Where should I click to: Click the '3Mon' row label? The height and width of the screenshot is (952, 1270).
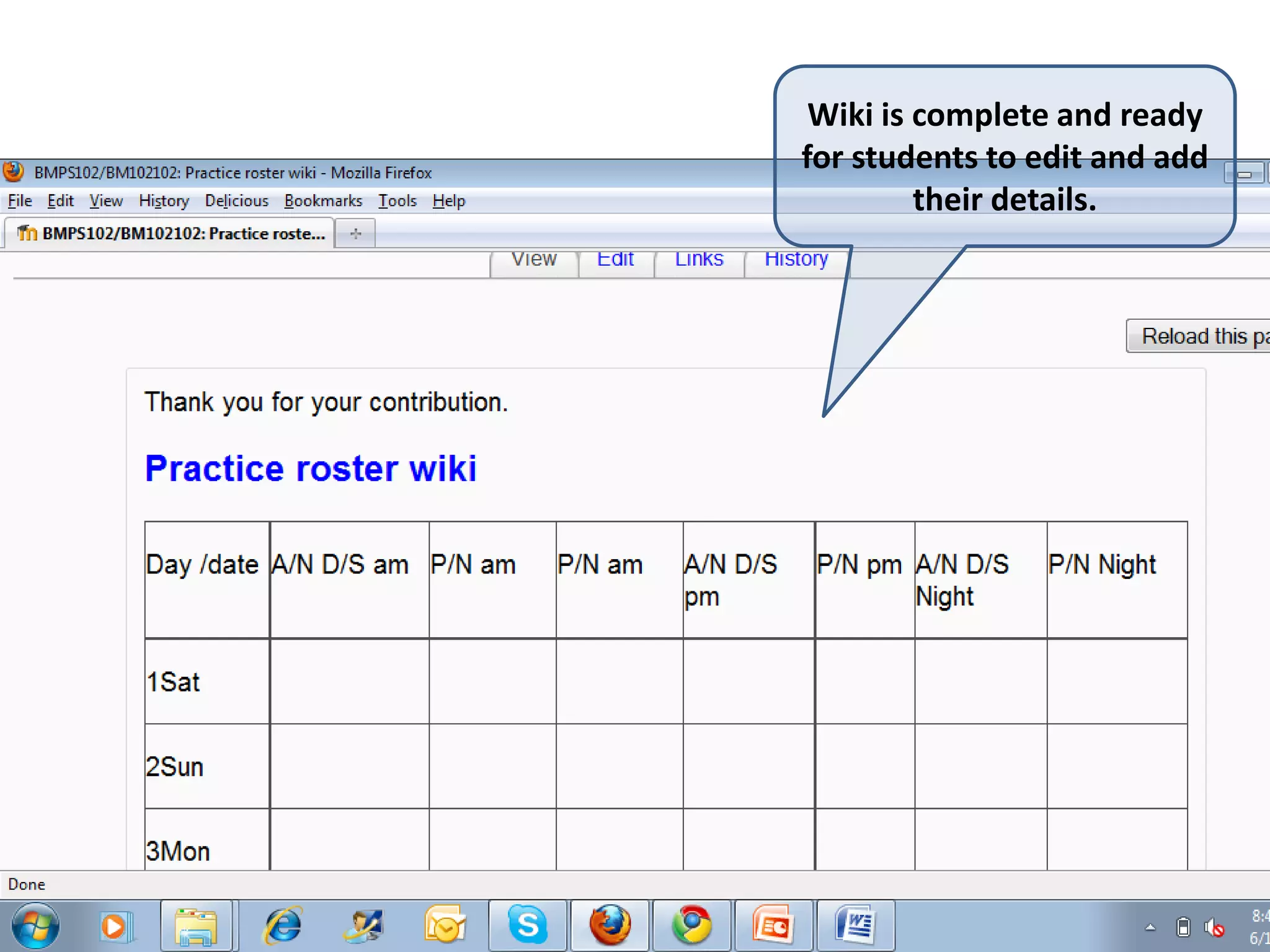pyautogui.click(x=178, y=851)
